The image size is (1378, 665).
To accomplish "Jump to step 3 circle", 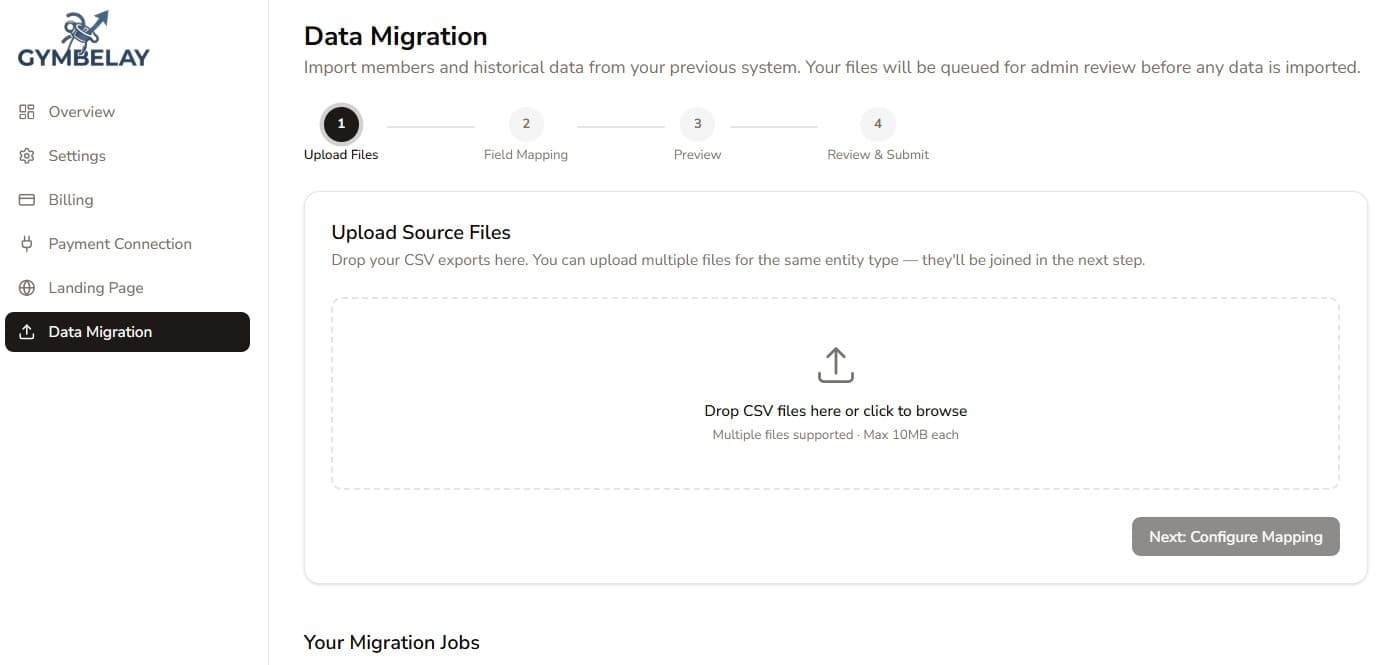I will [698, 125].
